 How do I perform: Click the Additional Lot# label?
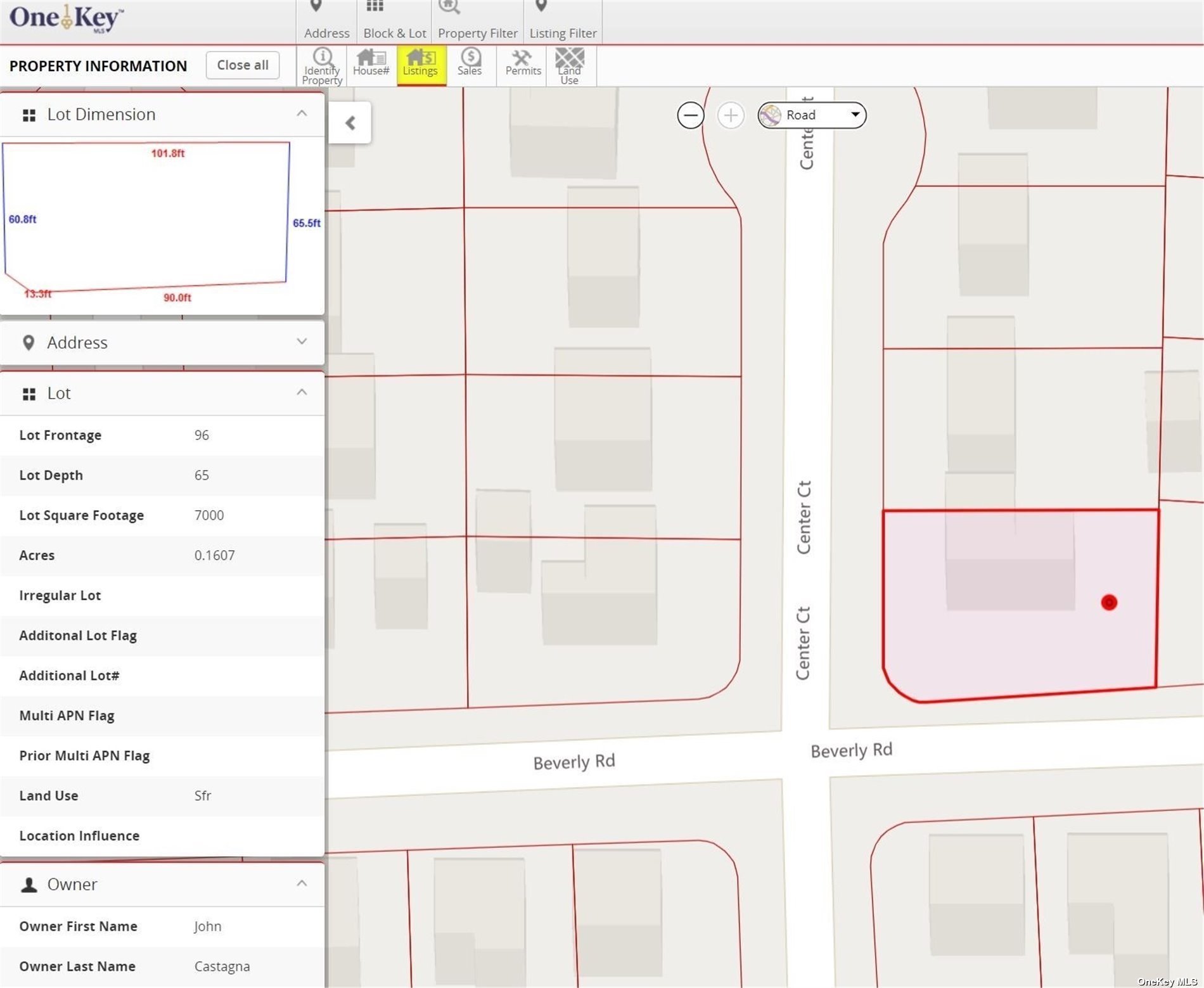click(x=69, y=676)
